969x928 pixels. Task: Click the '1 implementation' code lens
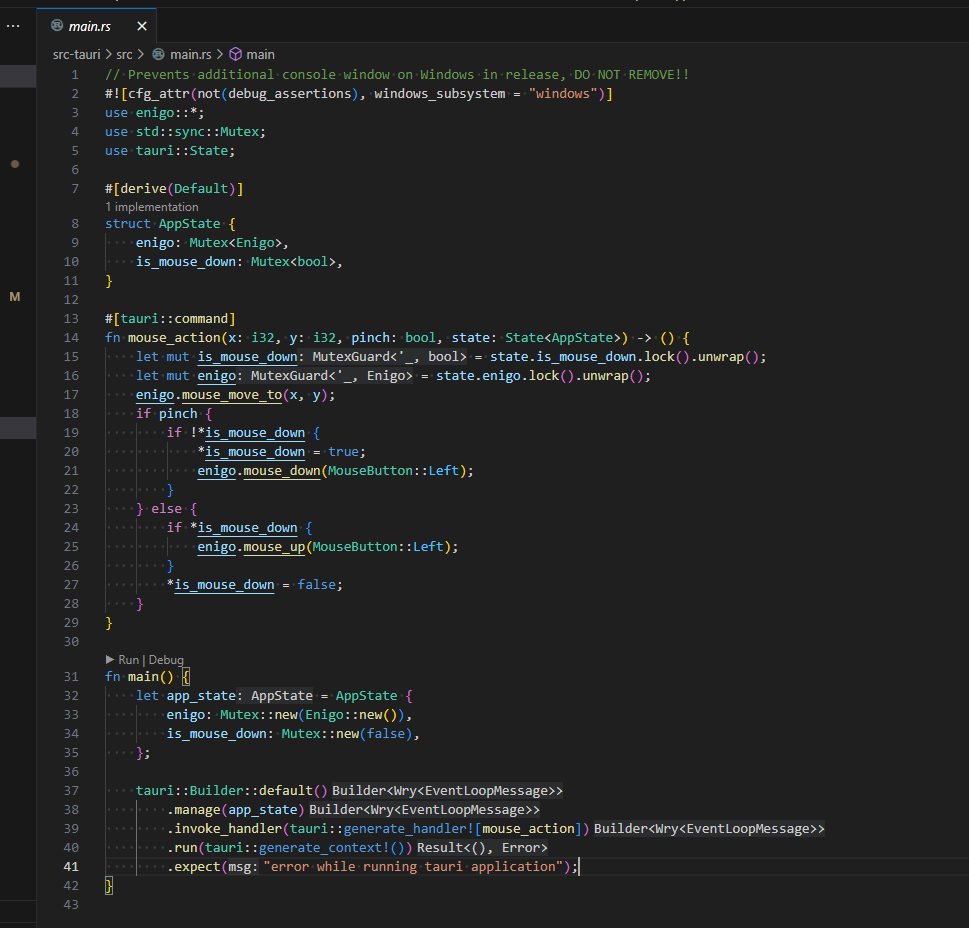click(x=151, y=207)
